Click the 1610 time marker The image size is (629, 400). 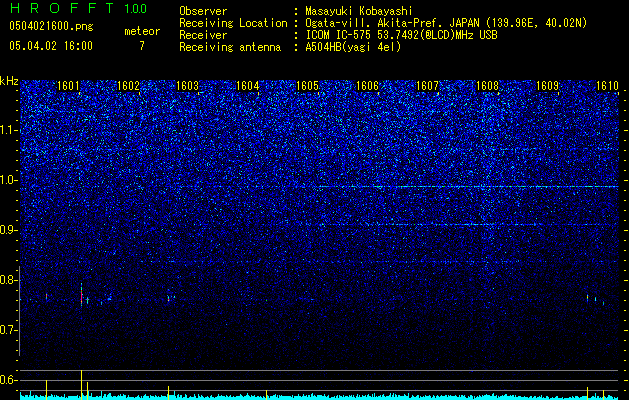point(607,86)
